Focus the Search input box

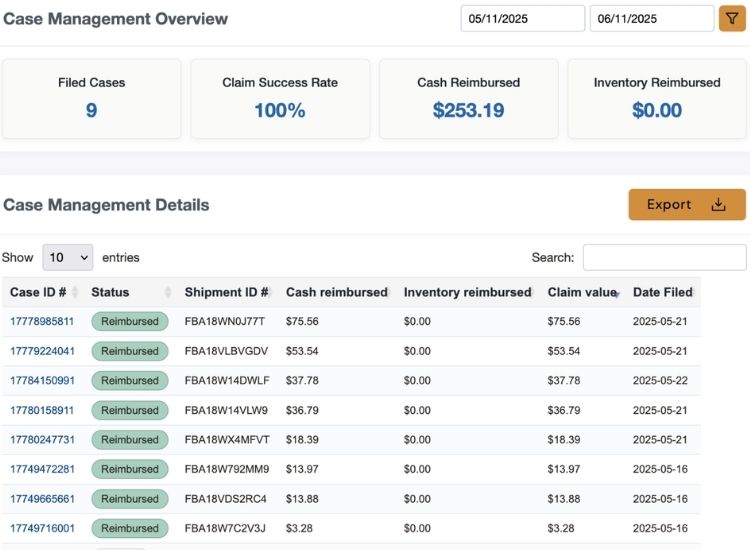pyautogui.click(x=664, y=257)
